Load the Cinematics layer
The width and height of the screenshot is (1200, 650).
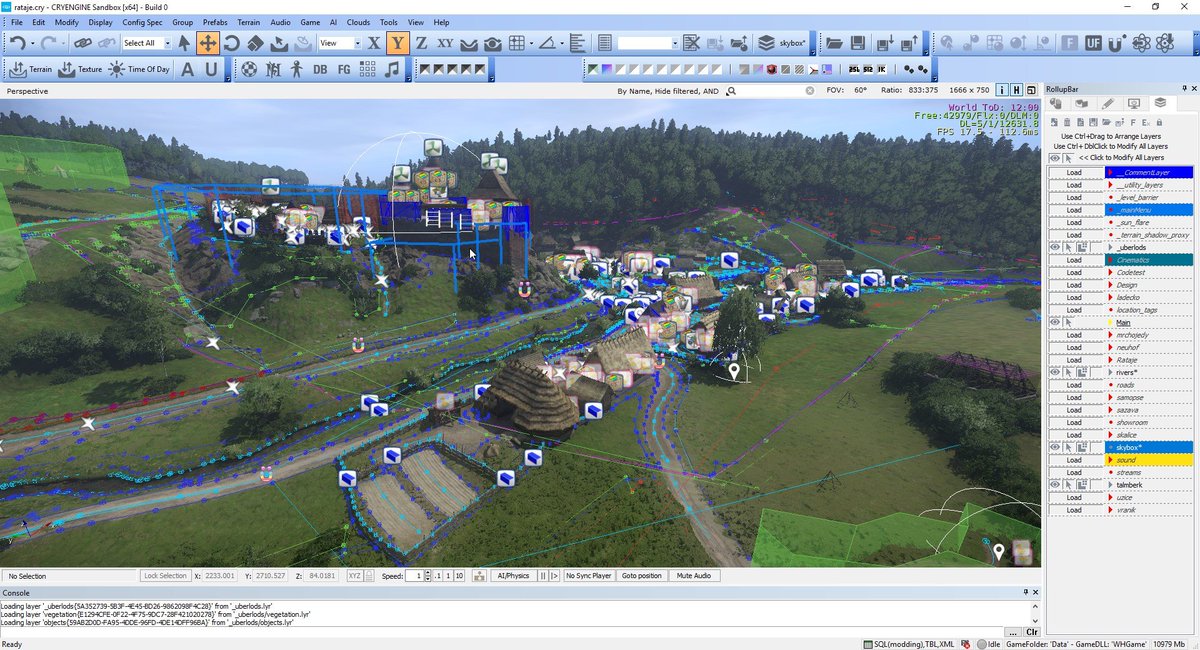(1074, 260)
